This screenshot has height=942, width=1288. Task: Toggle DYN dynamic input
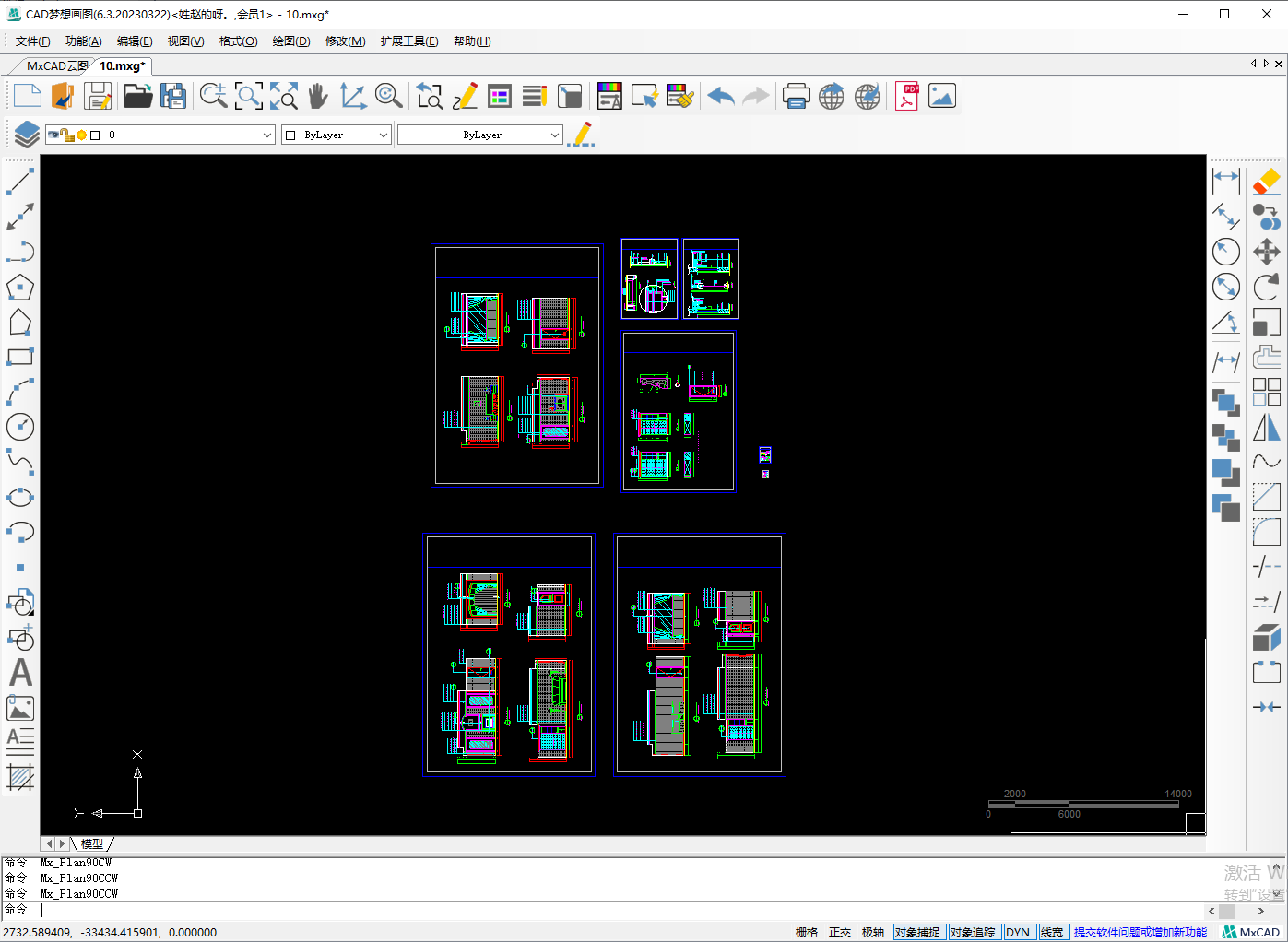(x=1019, y=932)
